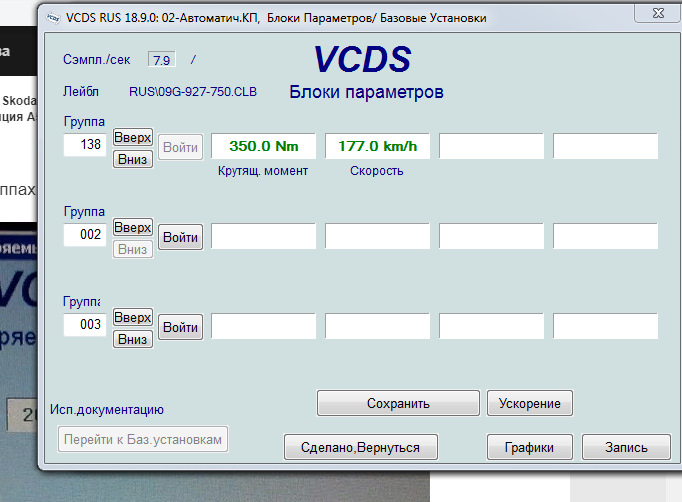Click the Лейбл label text
Screen dimensions: 682x502
[81, 92]
